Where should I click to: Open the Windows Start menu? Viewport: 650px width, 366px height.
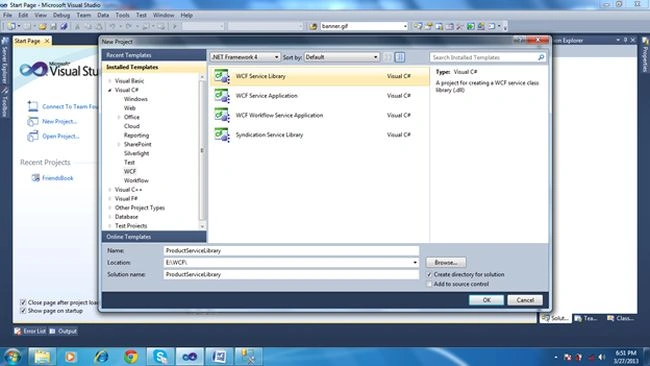(12, 356)
